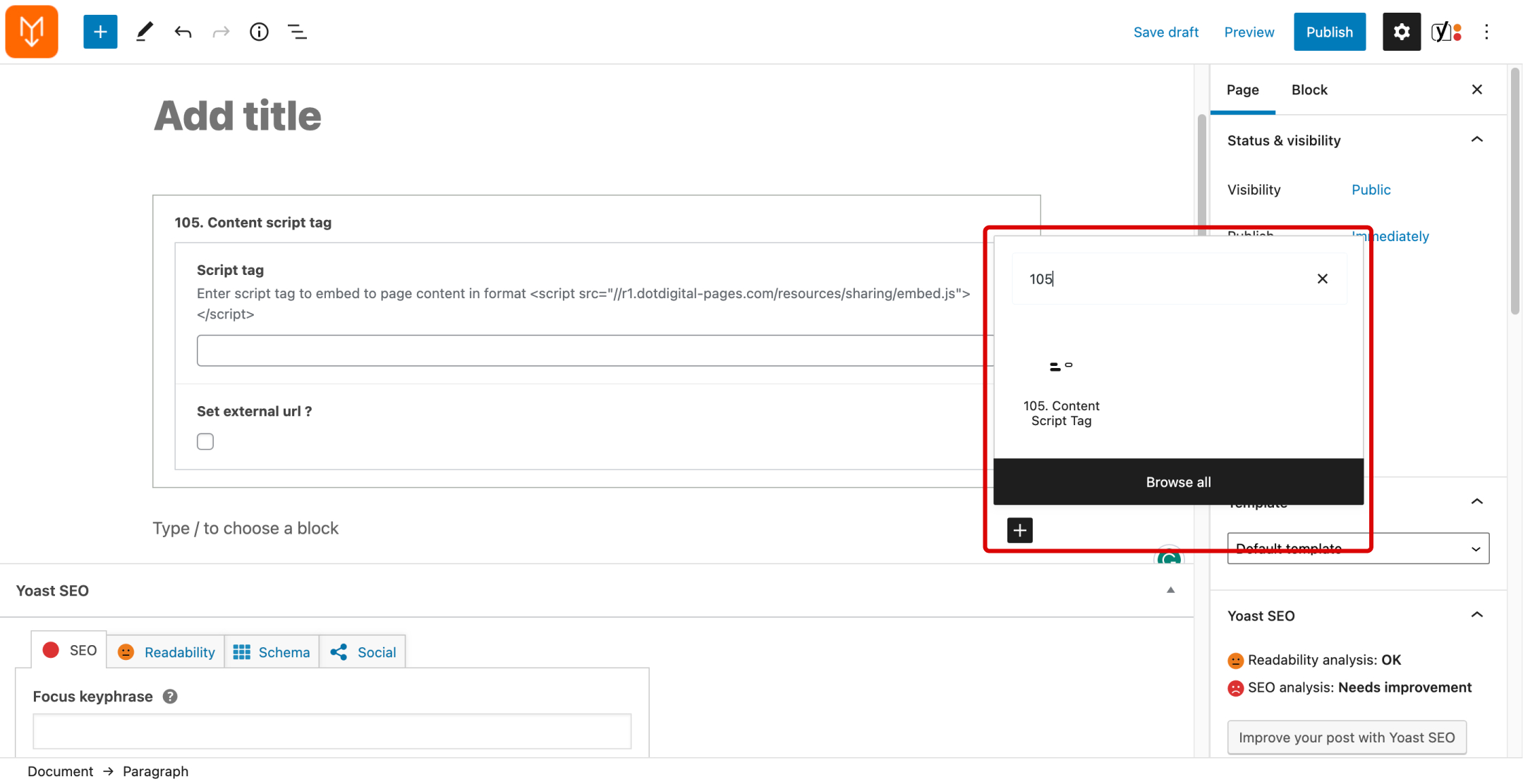
Task: Click the black add block button
Action: point(1019,530)
